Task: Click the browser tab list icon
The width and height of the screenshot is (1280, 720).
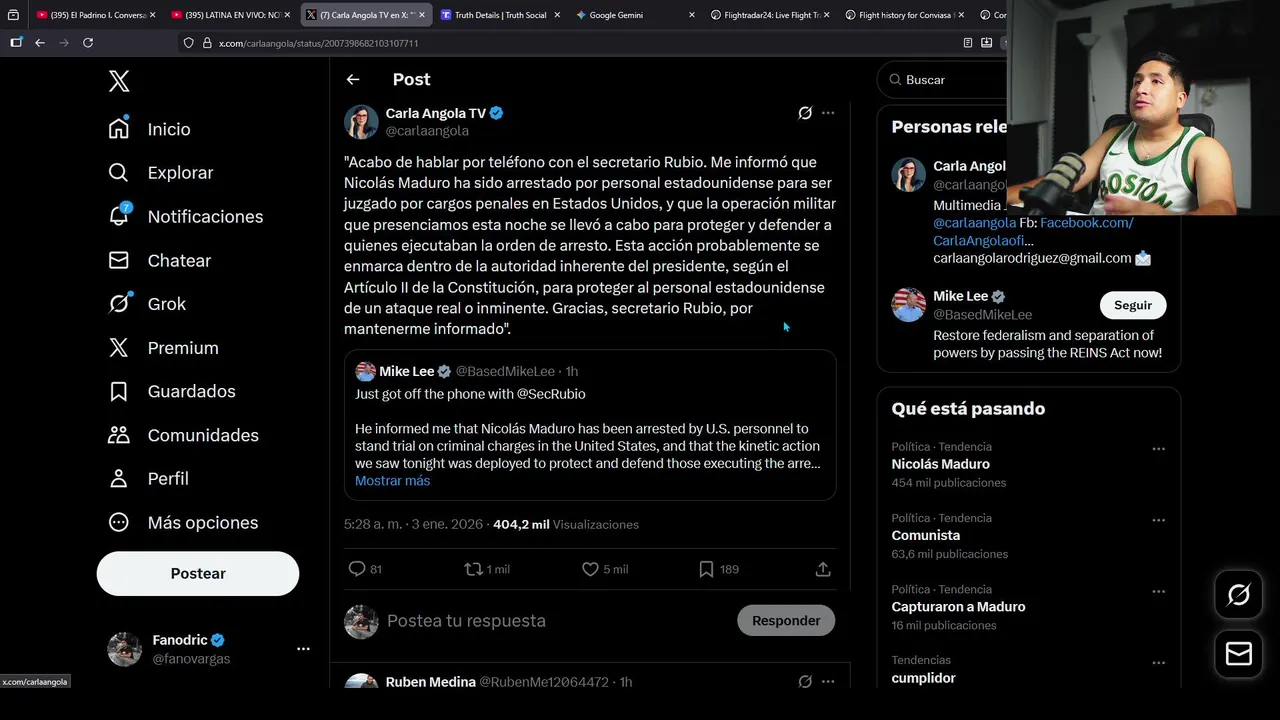Action: (x=13, y=15)
